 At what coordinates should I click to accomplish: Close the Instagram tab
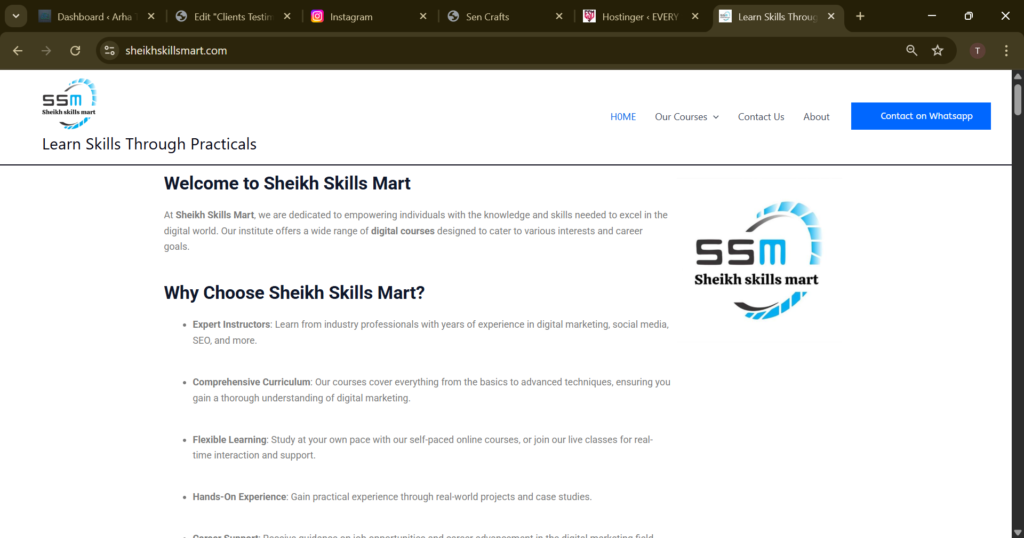click(x=423, y=16)
